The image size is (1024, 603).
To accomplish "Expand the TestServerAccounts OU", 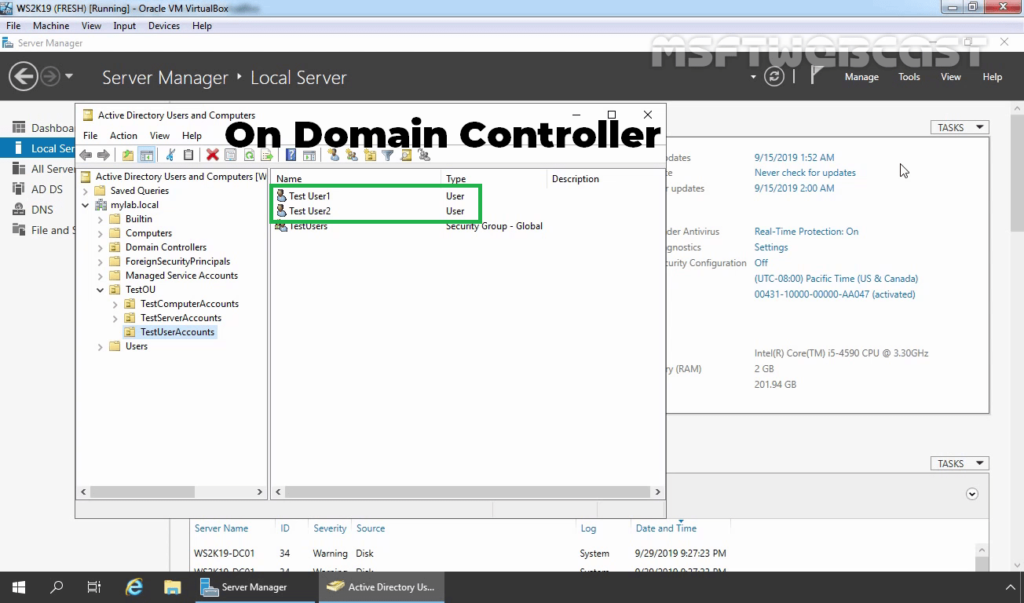I will pyautogui.click(x=115, y=319).
